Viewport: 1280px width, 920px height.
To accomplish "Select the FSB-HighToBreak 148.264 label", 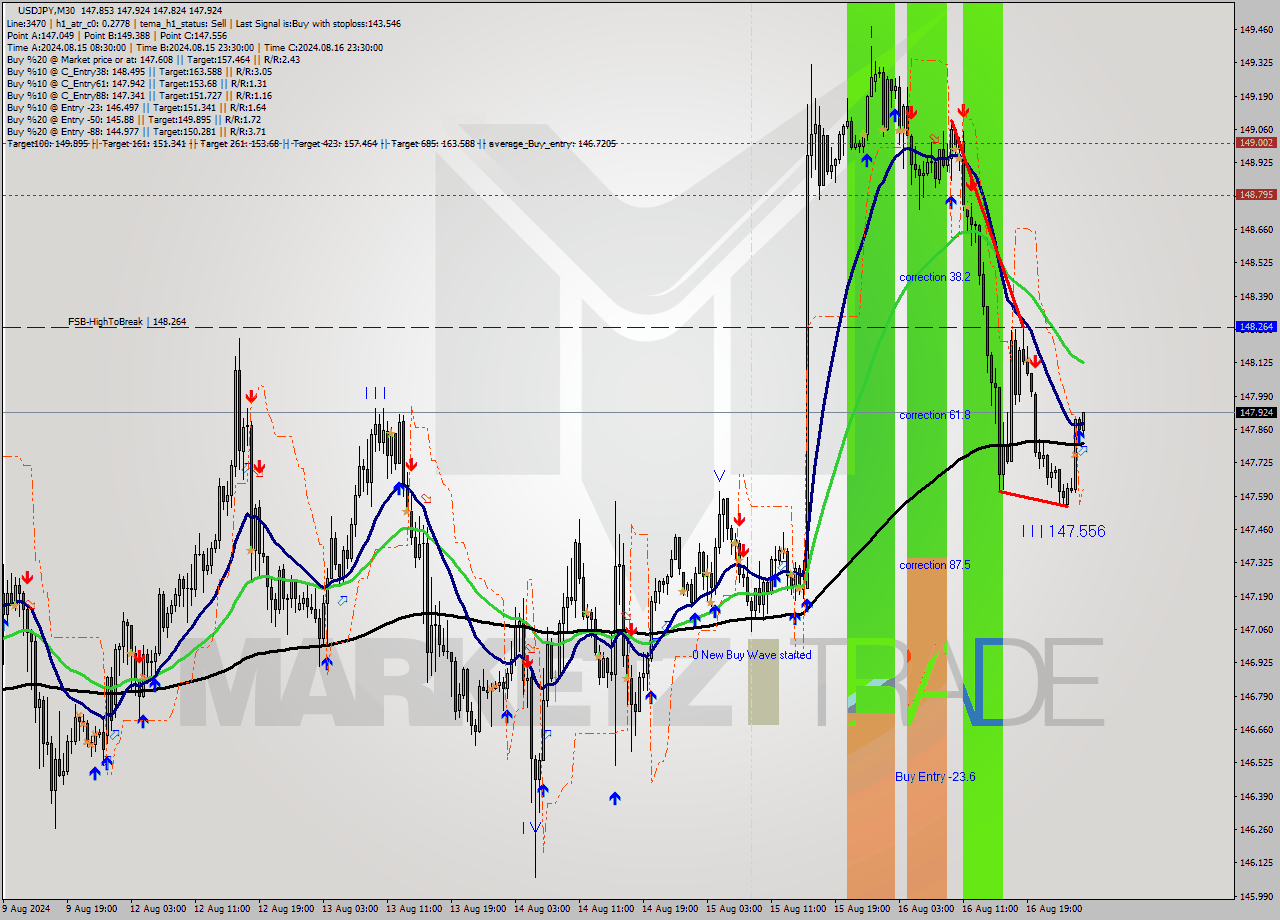I will pyautogui.click(x=127, y=322).
